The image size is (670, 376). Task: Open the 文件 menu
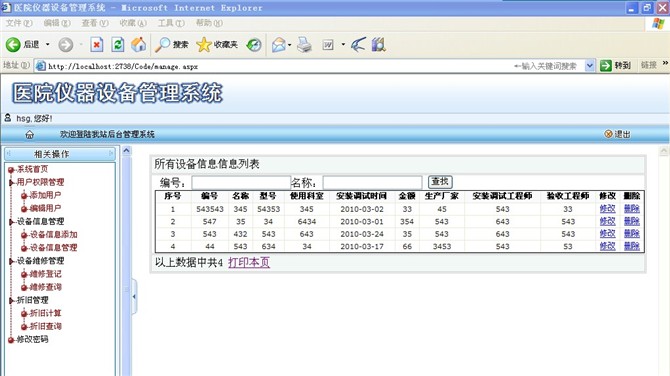tap(19, 23)
